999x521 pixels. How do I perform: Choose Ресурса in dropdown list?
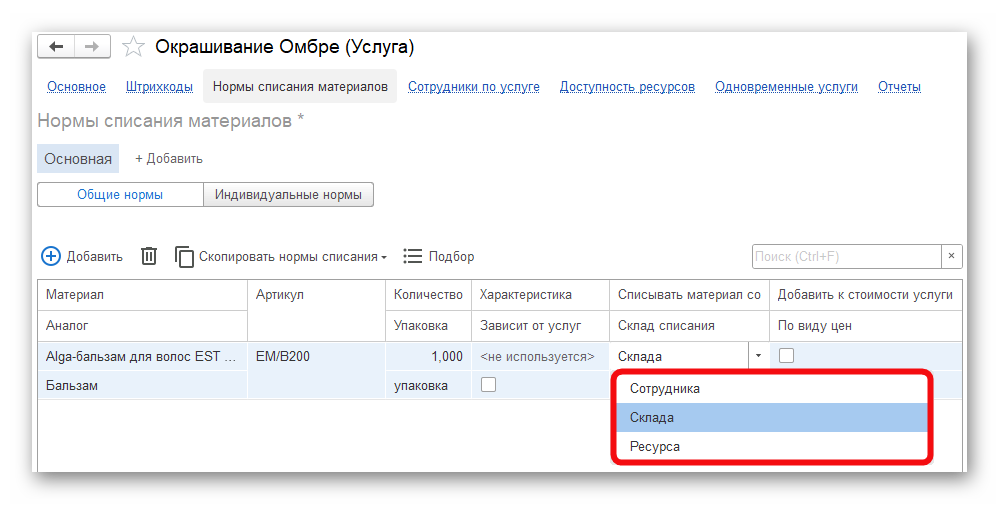pos(654,446)
